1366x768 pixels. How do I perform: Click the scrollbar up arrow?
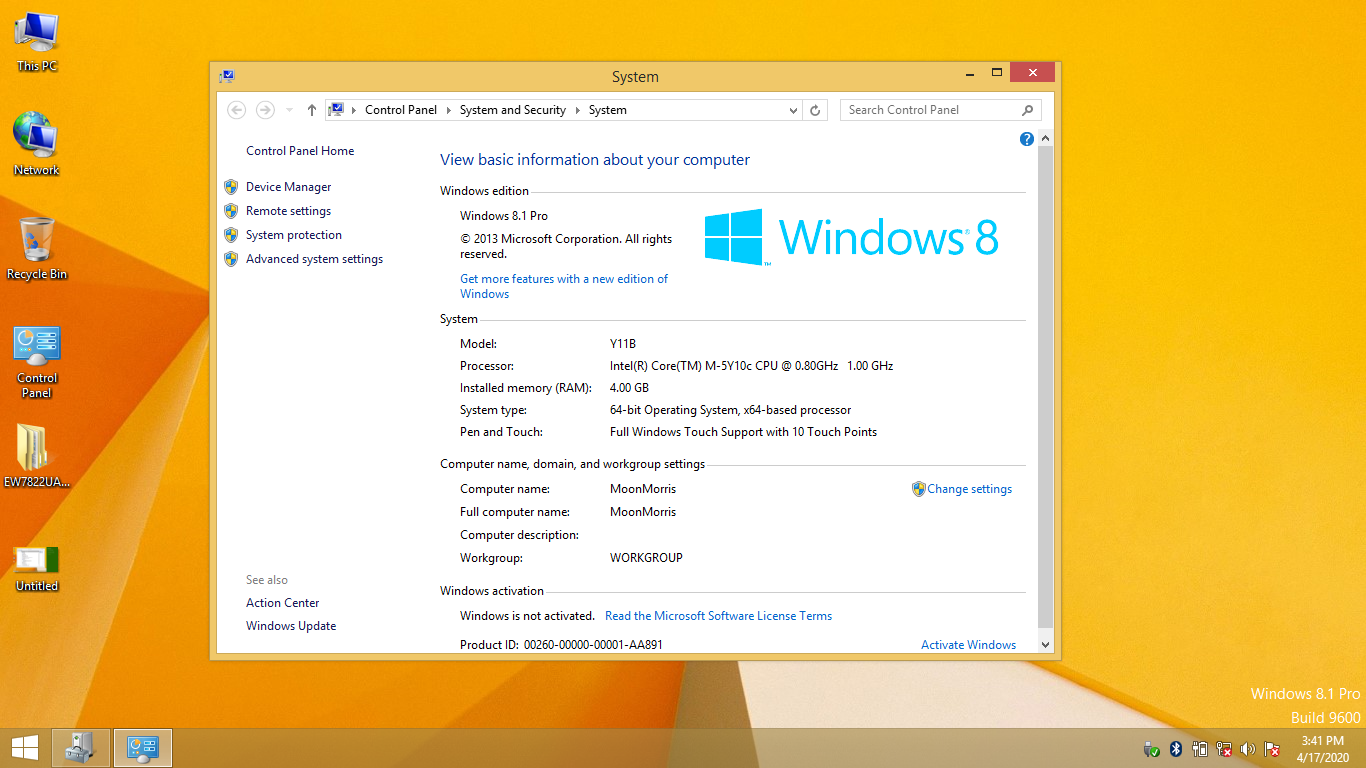(x=1046, y=139)
